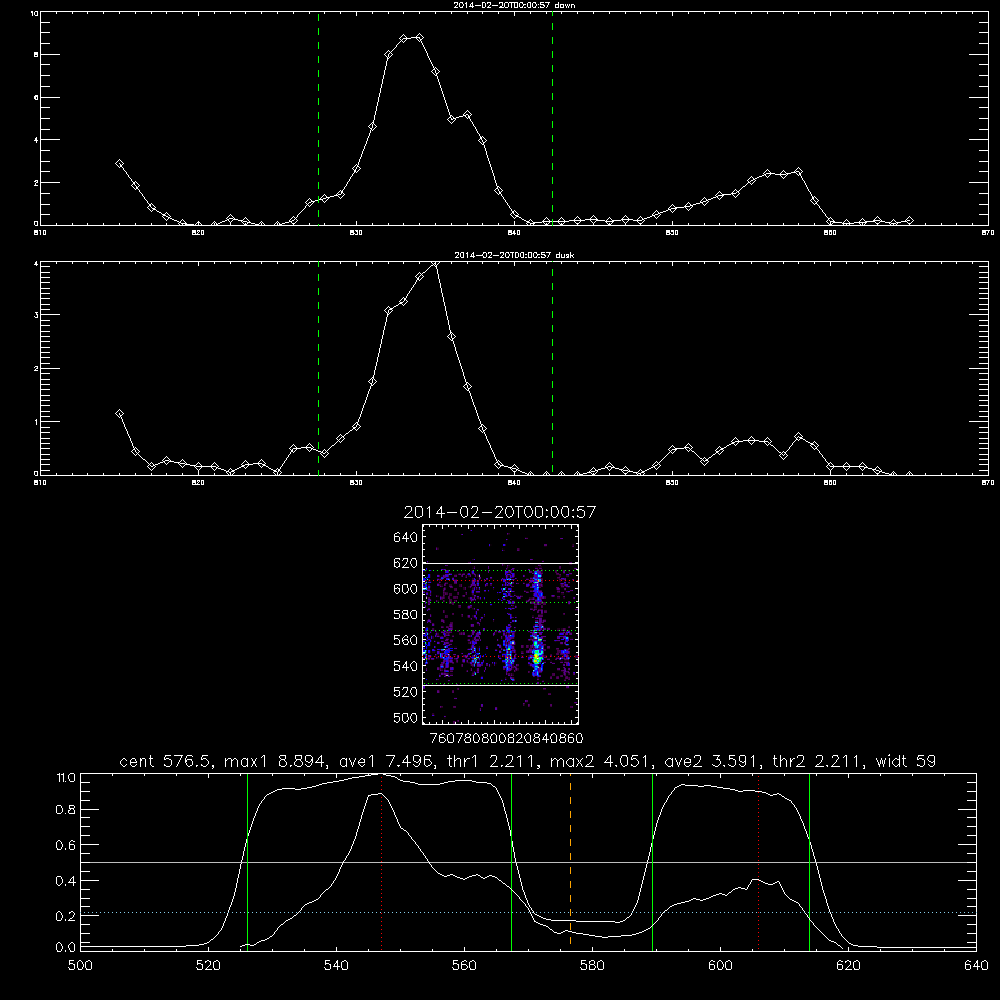
Task: Click the rightmost green vertical line in bottom plot
Action: 809,861
